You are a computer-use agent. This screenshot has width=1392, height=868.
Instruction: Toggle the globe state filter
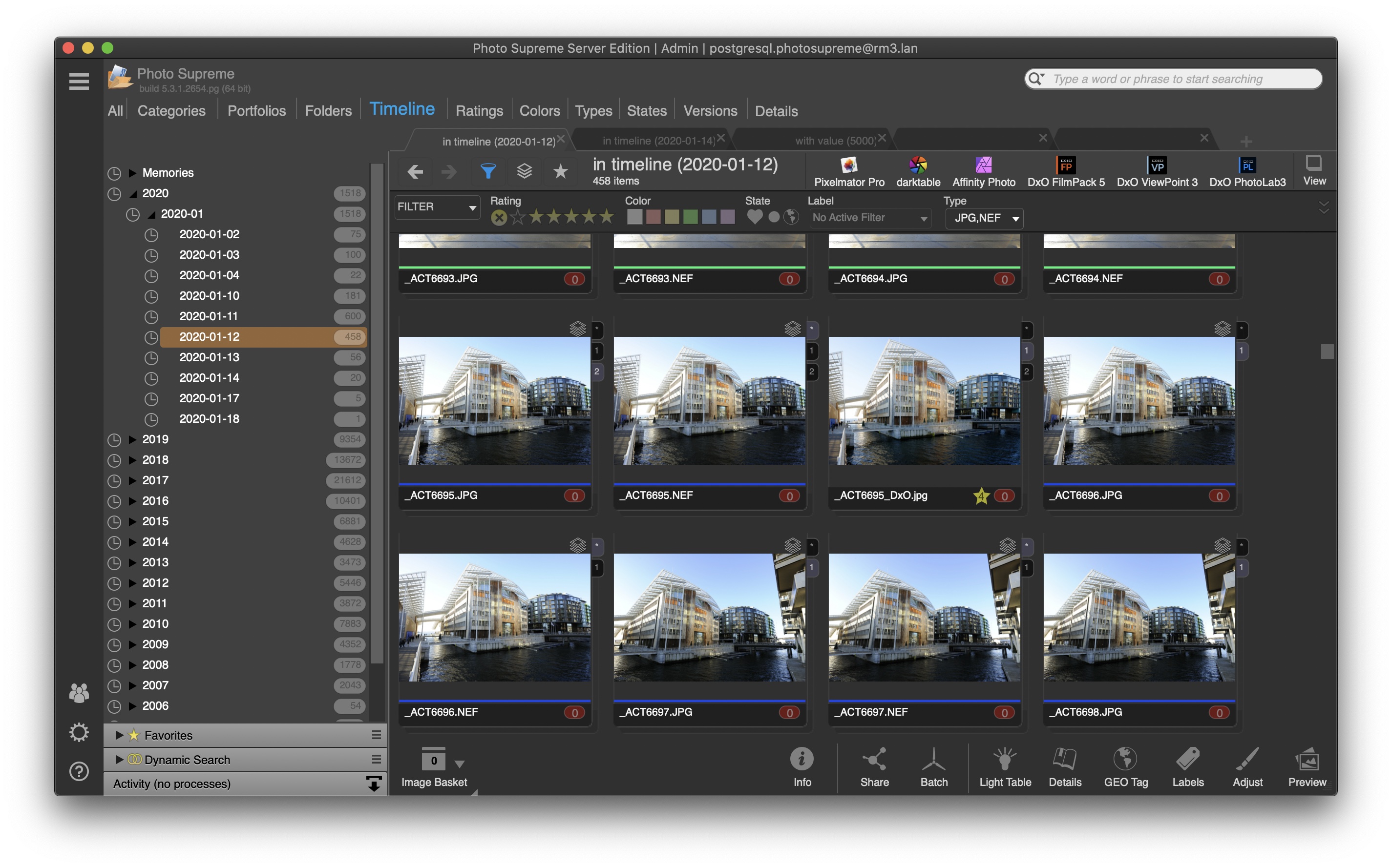(x=791, y=217)
